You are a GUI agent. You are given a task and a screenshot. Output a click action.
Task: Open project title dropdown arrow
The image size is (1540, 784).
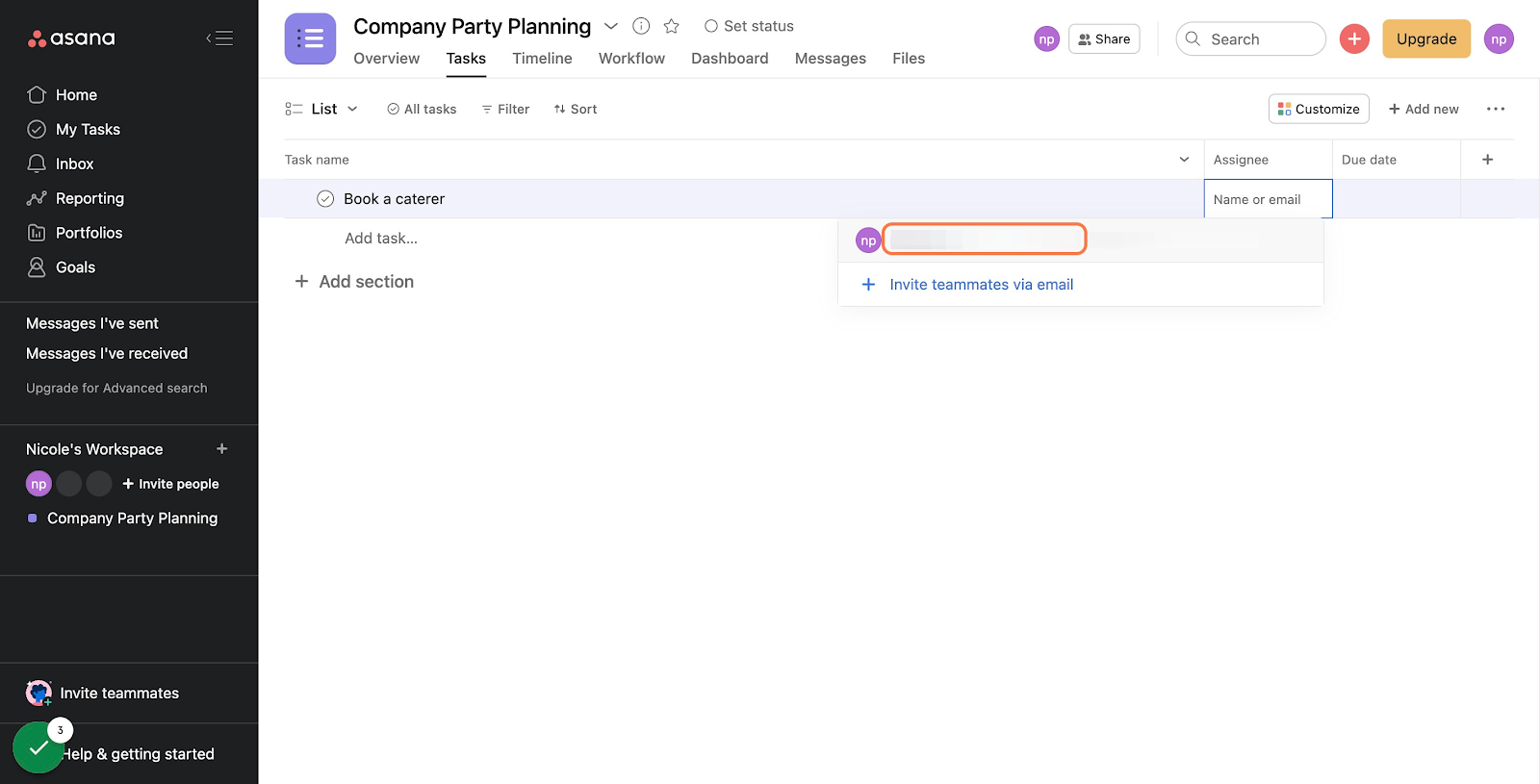pos(610,26)
